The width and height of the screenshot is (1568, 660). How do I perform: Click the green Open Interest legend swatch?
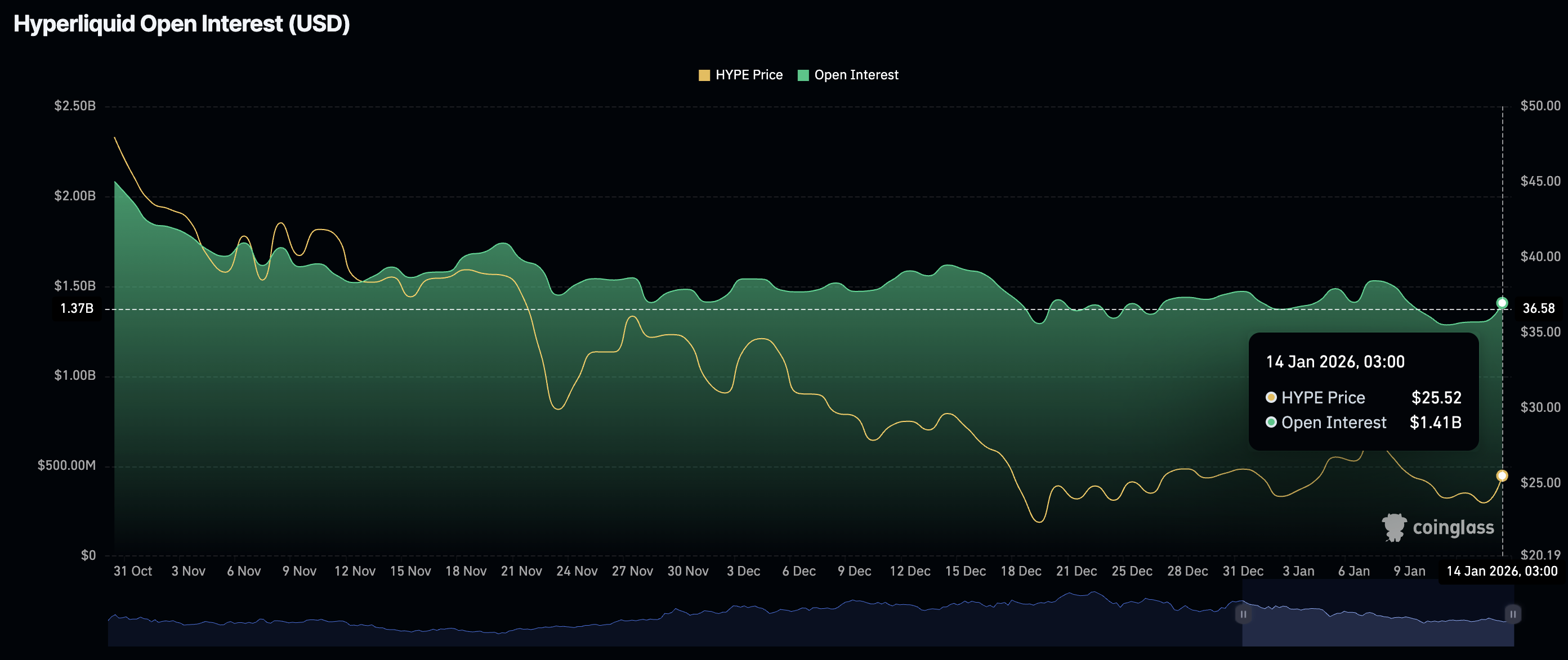coord(803,75)
